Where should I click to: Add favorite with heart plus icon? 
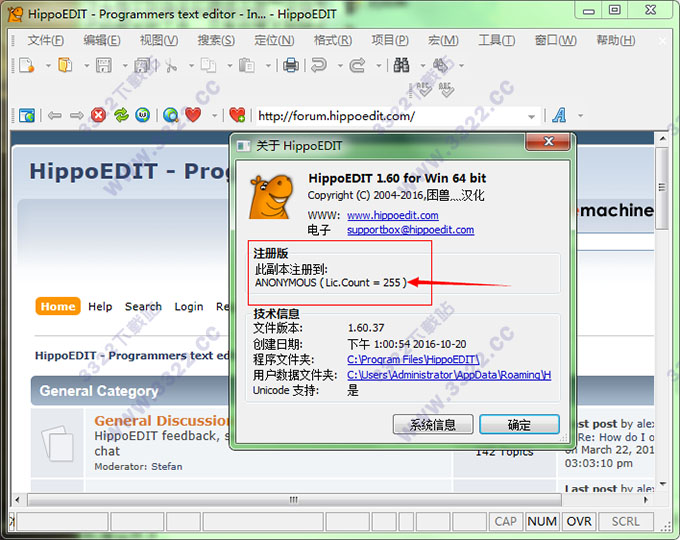coord(237,115)
